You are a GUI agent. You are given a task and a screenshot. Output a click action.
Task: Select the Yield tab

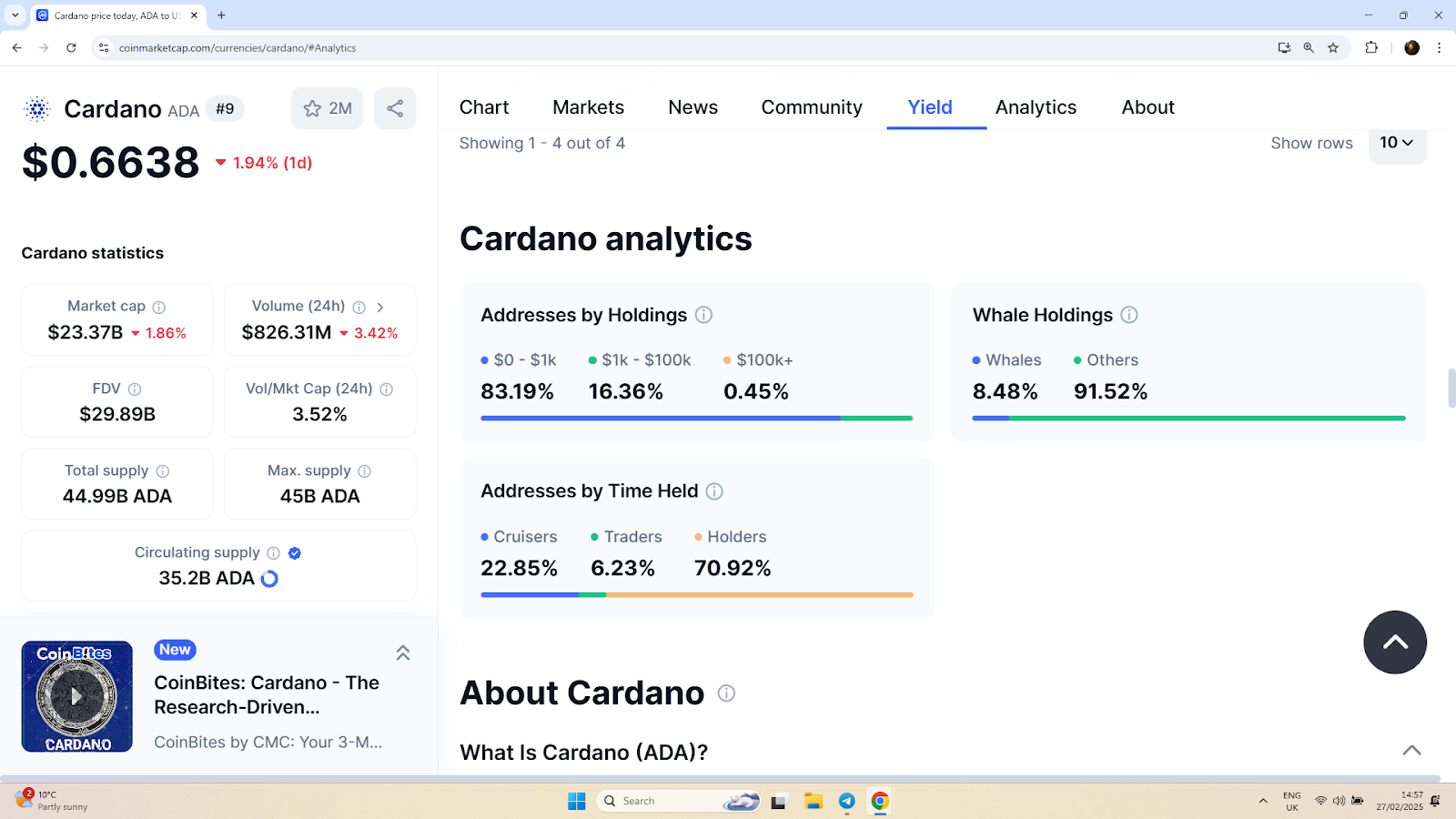click(930, 107)
